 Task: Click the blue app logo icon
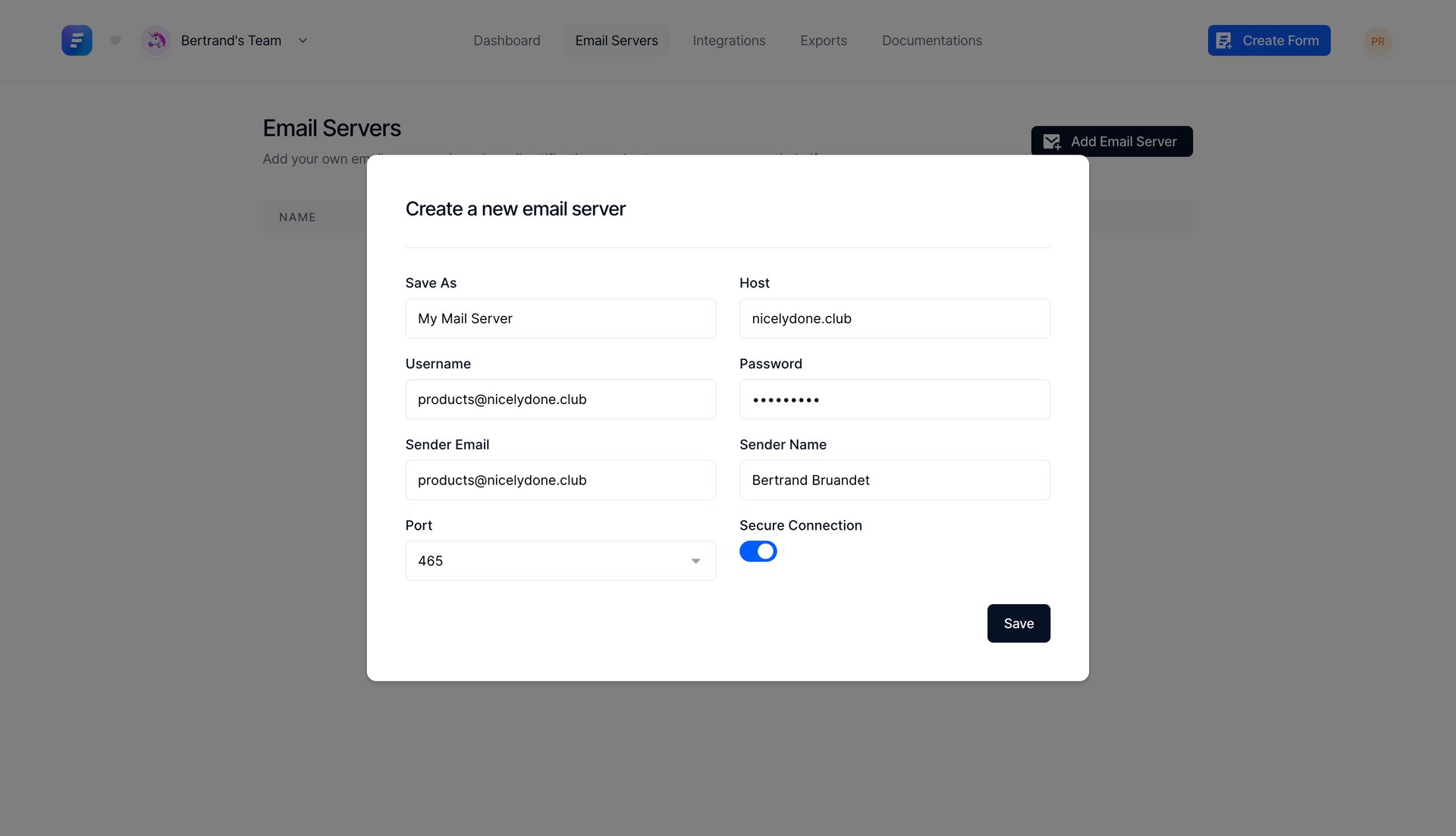[77, 40]
